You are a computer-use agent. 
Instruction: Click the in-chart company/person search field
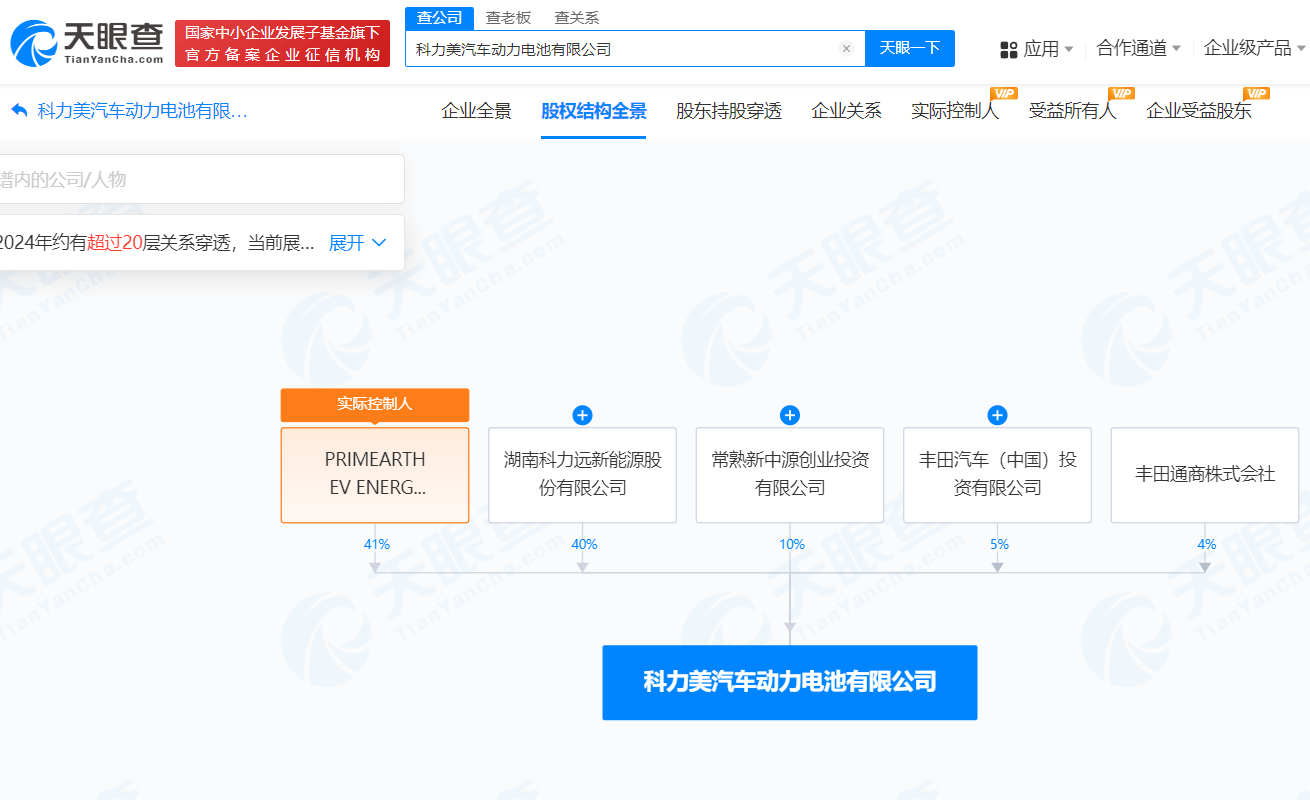[200, 180]
